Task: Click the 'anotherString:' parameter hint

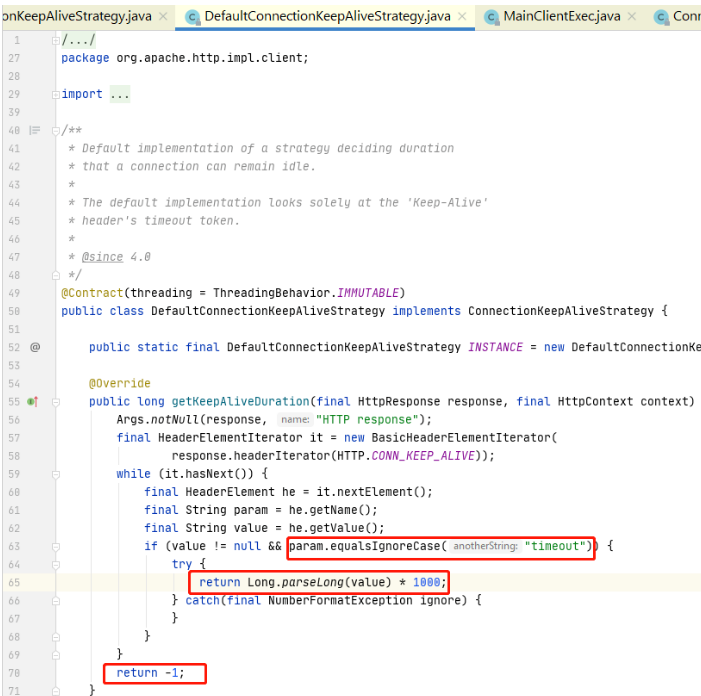Action: [486, 546]
